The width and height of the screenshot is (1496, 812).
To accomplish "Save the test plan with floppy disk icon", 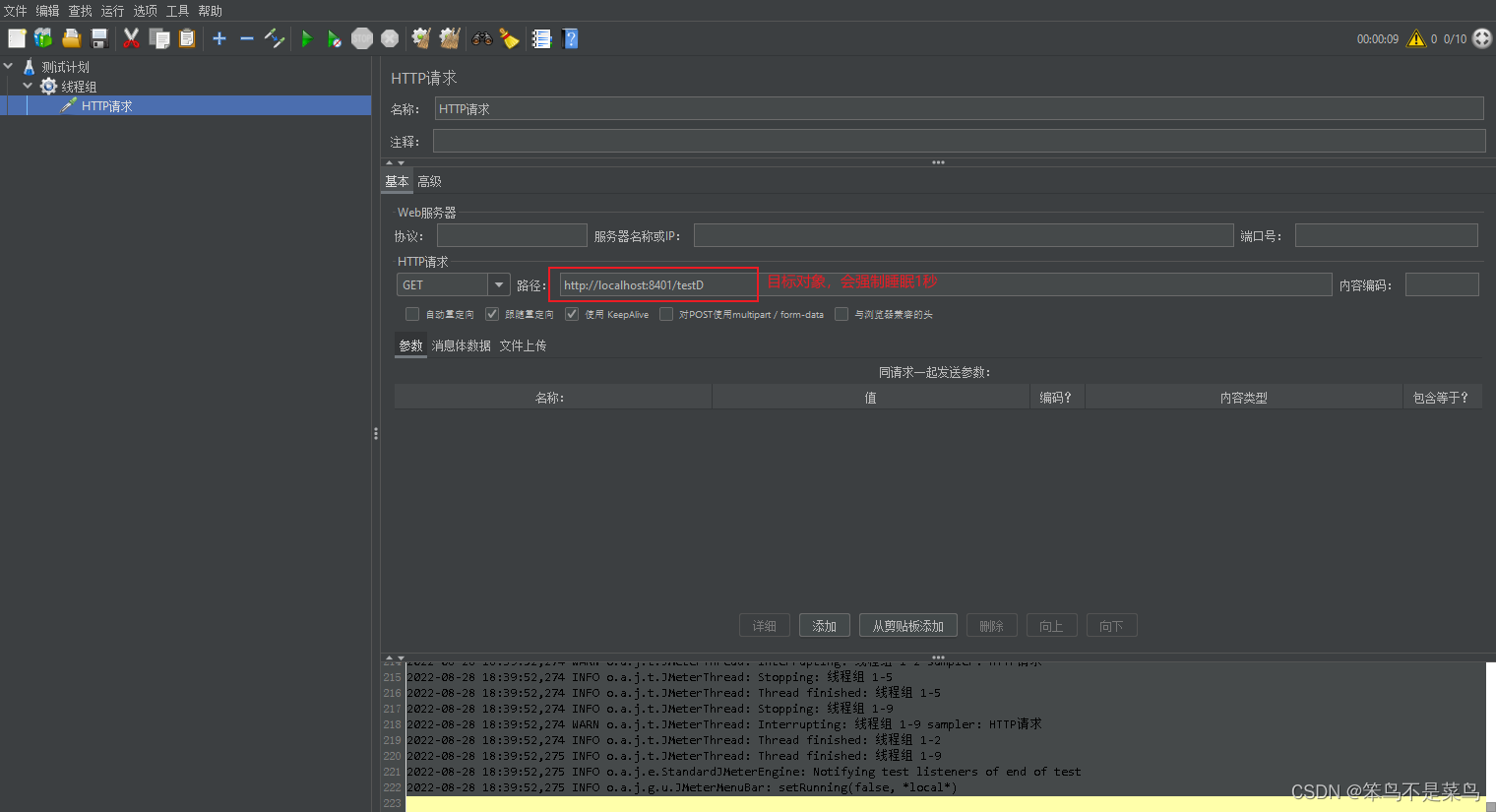I will point(99,38).
